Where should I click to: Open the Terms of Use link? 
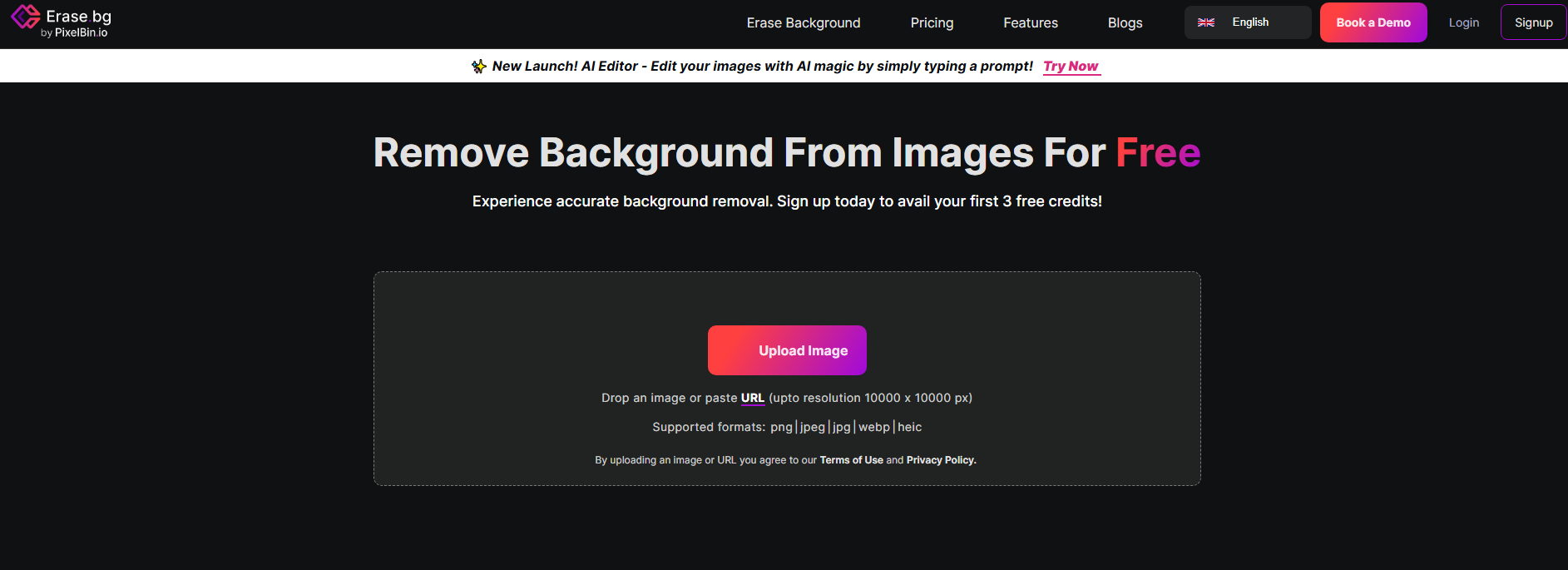(851, 460)
